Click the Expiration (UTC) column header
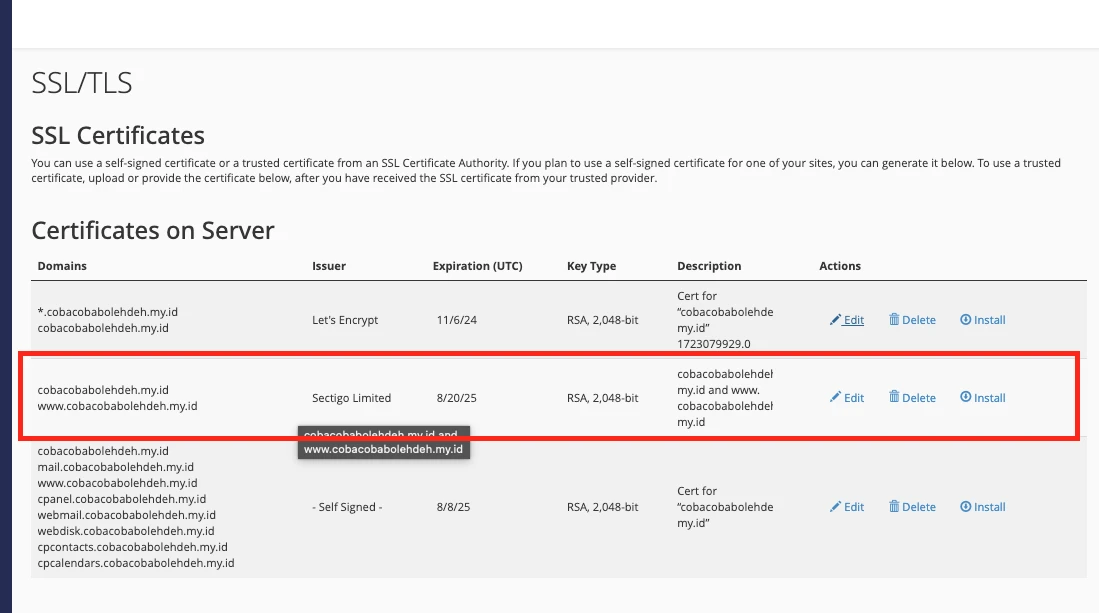Viewport: 1099px width, 613px height. click(x=477, y=266)
